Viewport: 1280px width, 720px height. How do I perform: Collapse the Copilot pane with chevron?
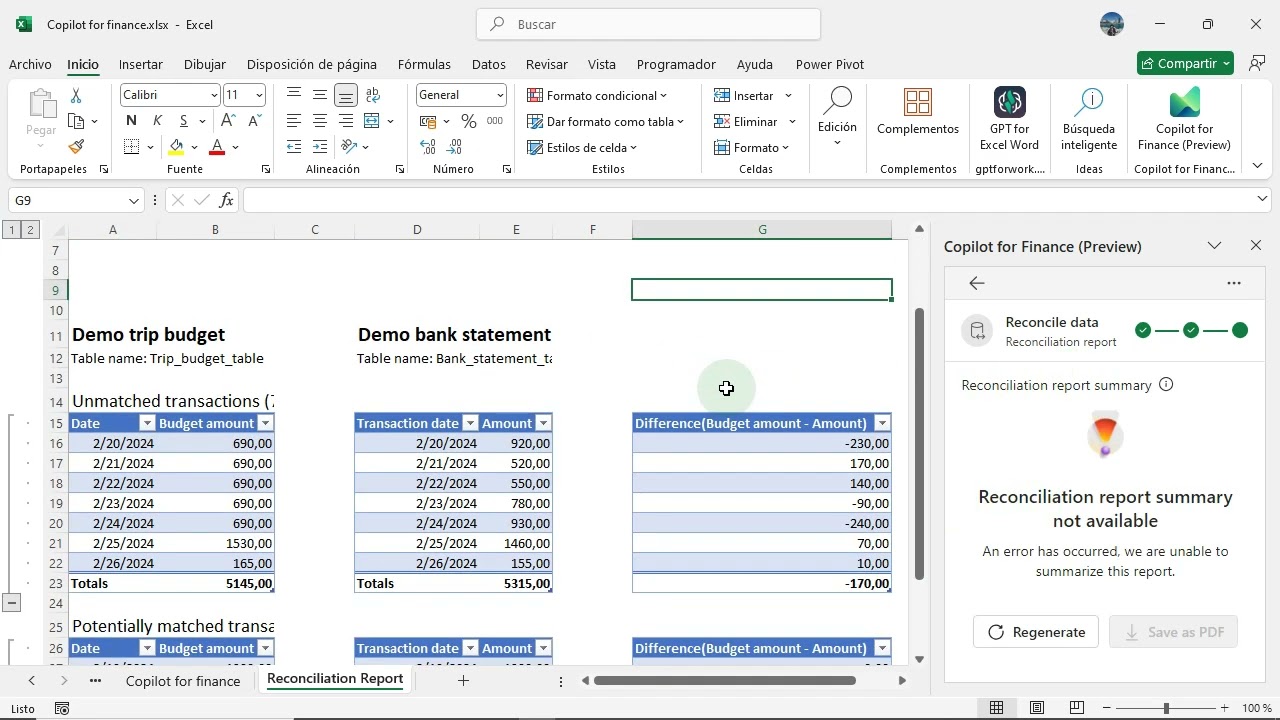tap(1214, 246)
